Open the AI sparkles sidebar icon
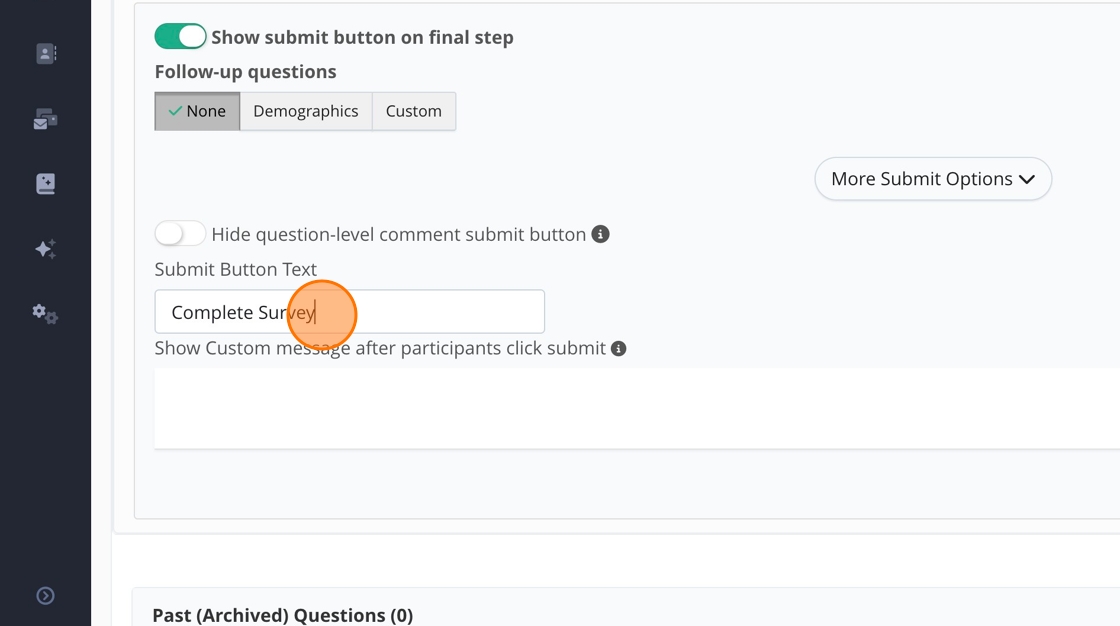 pyautogui.click(x=46, y=249)
